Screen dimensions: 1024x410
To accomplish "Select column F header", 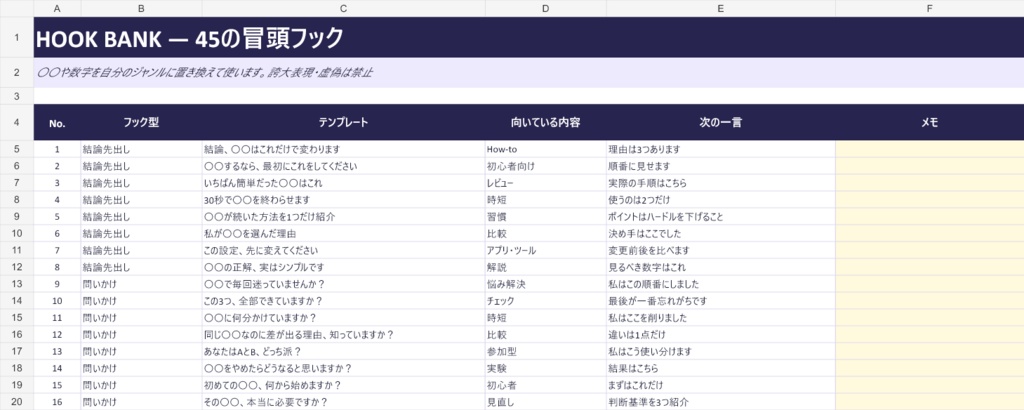I will click(x=929, y=8).
